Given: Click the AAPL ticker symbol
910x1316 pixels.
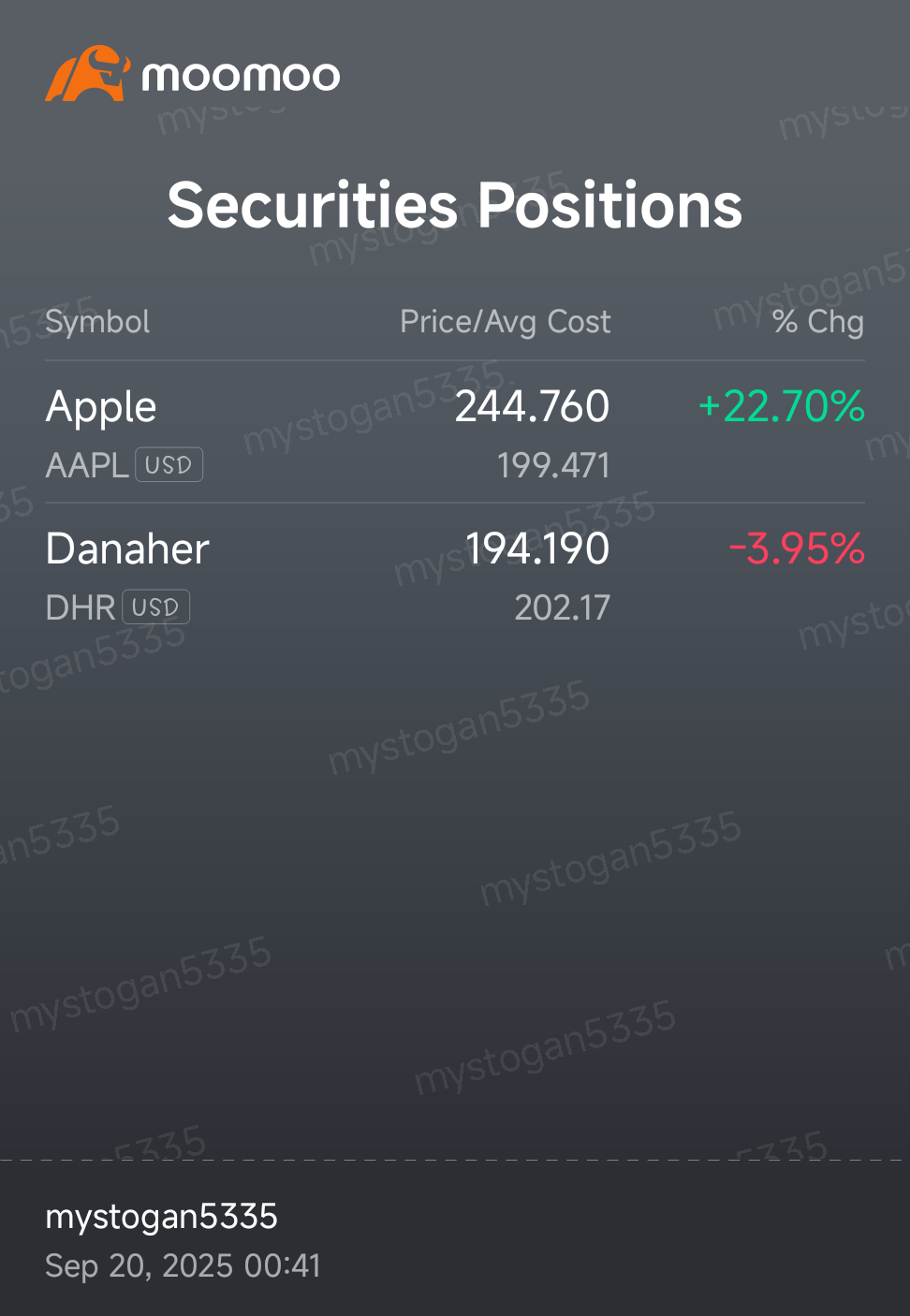Looking at the screenshot, I should pyautogui.click(x=87, y=465).
